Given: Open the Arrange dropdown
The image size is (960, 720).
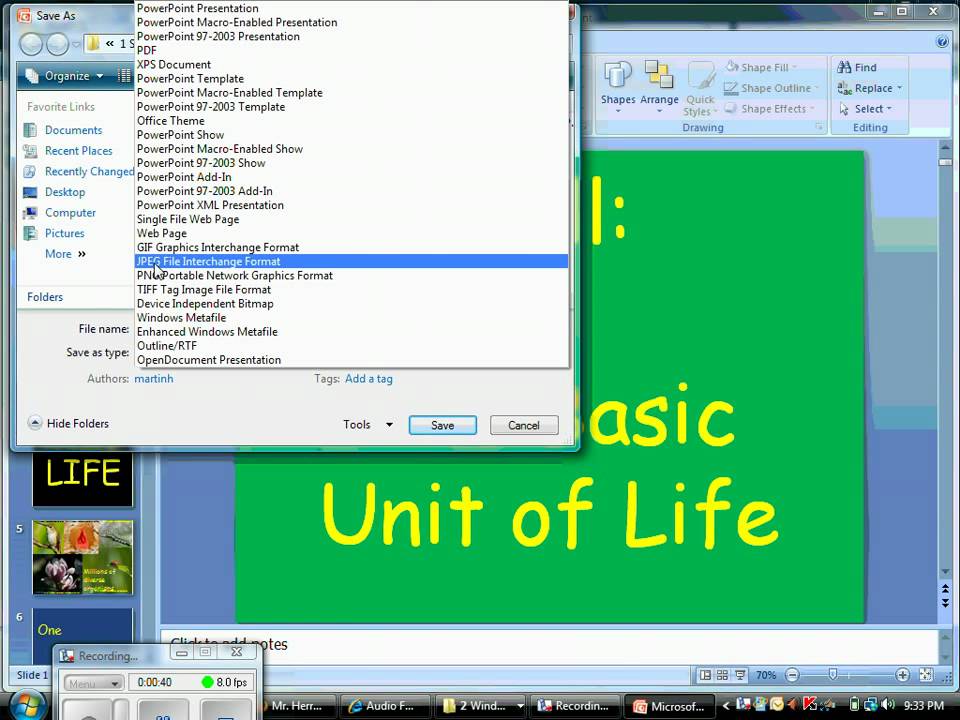Looking at the screenshot, I should coord(659,87).
